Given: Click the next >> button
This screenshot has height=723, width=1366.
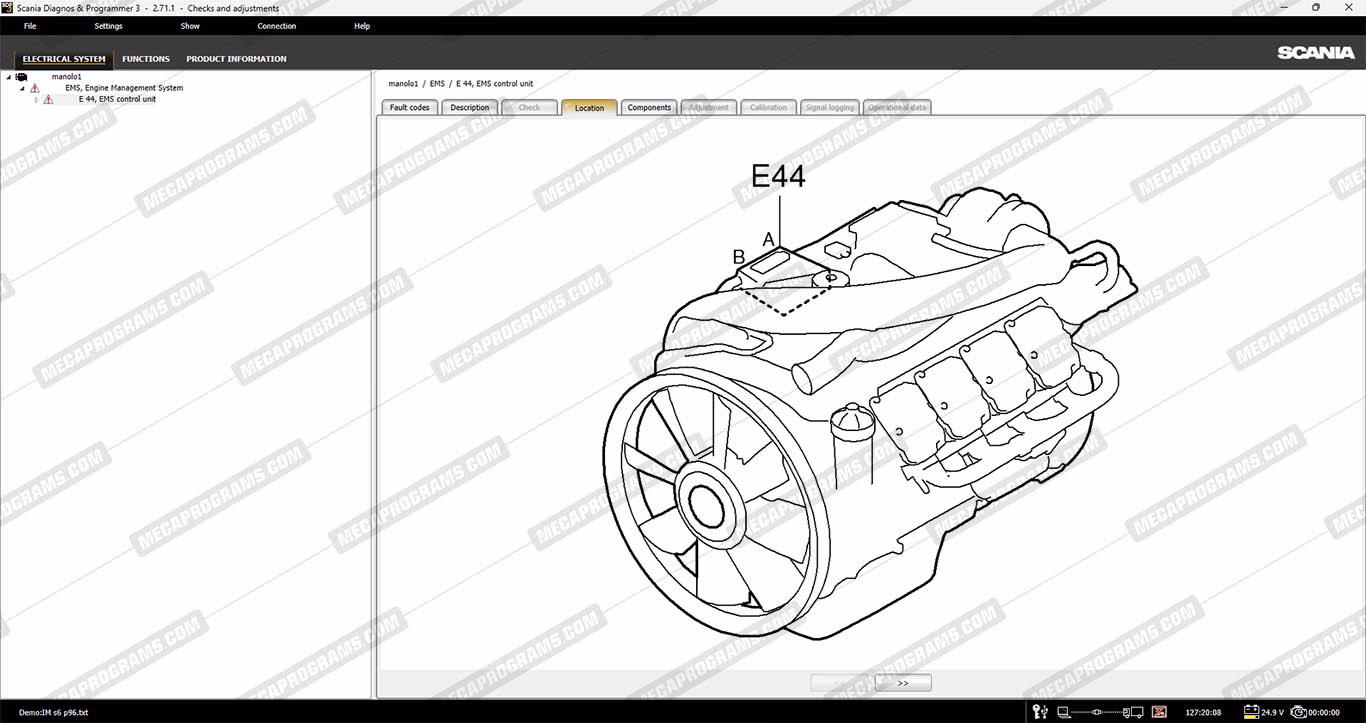Looking at the screenshot, I should coord(902,683).
